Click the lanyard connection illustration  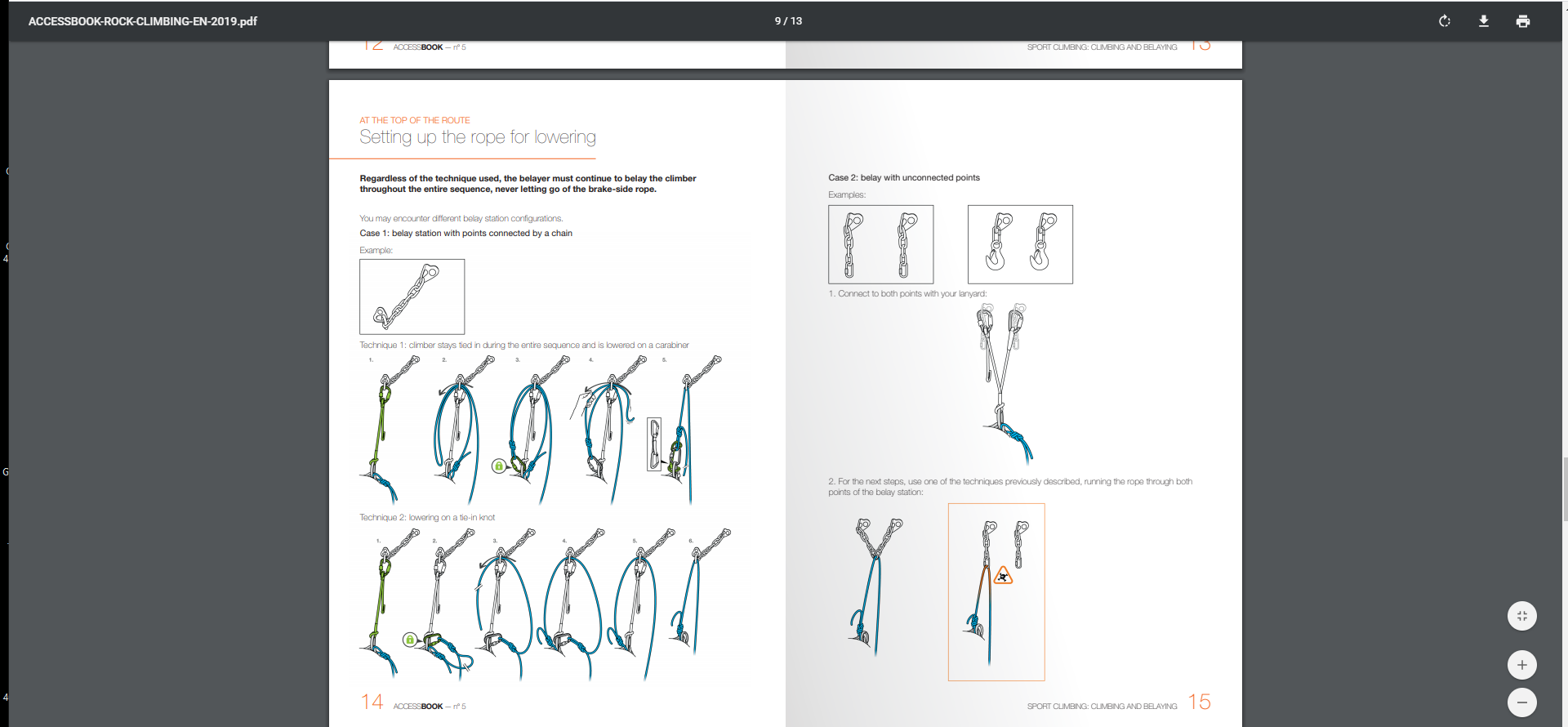(1004, 383)
